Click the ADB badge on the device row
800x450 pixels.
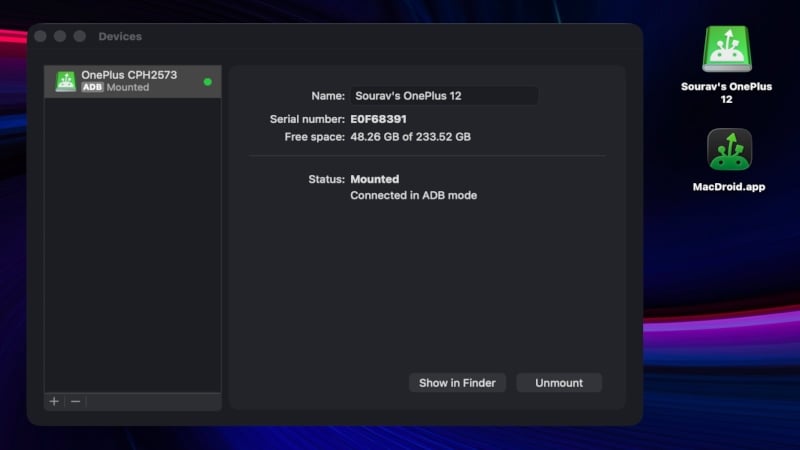(92, 87)
